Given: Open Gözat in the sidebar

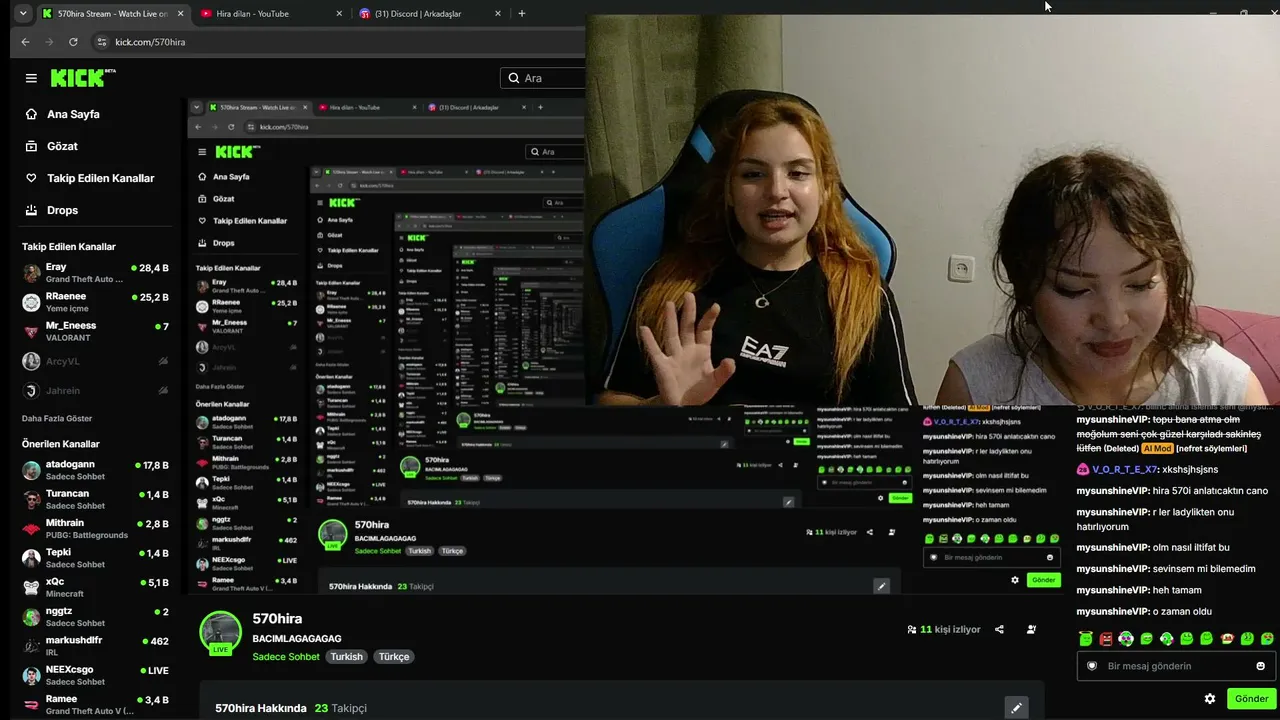Looking at the screenshot, I should [62, 146].
